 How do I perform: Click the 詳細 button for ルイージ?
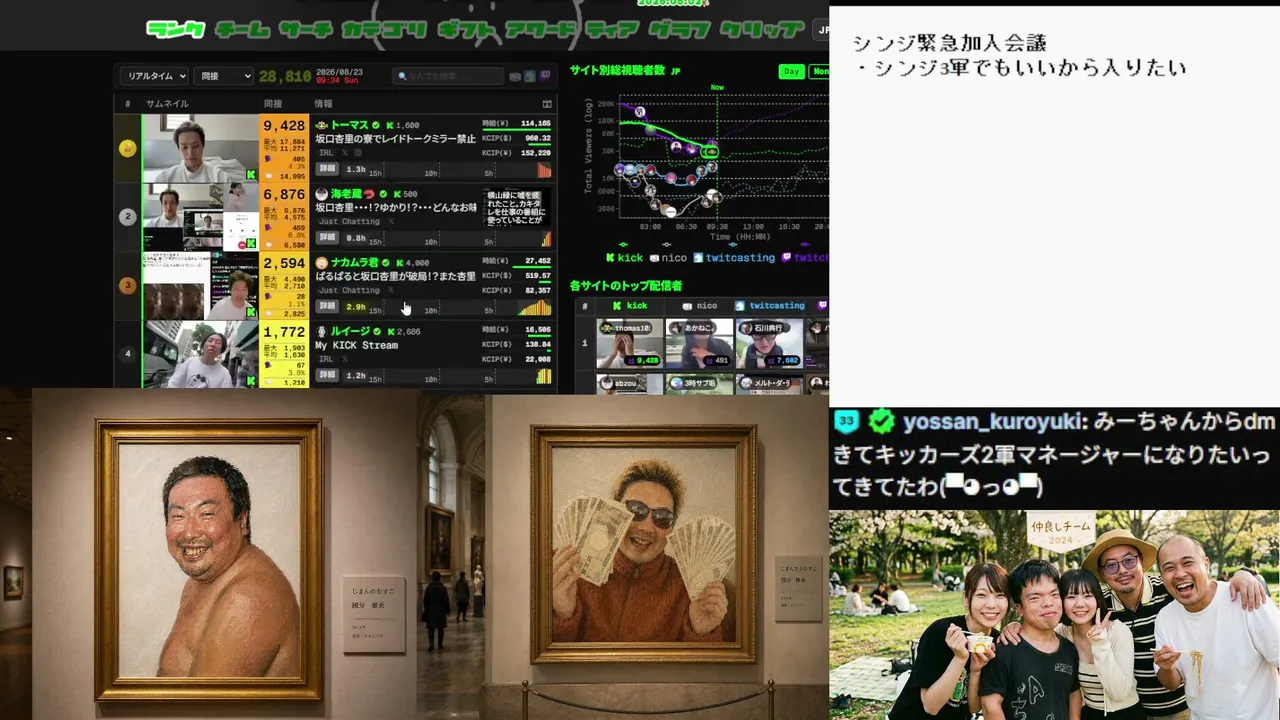point(327,375)
